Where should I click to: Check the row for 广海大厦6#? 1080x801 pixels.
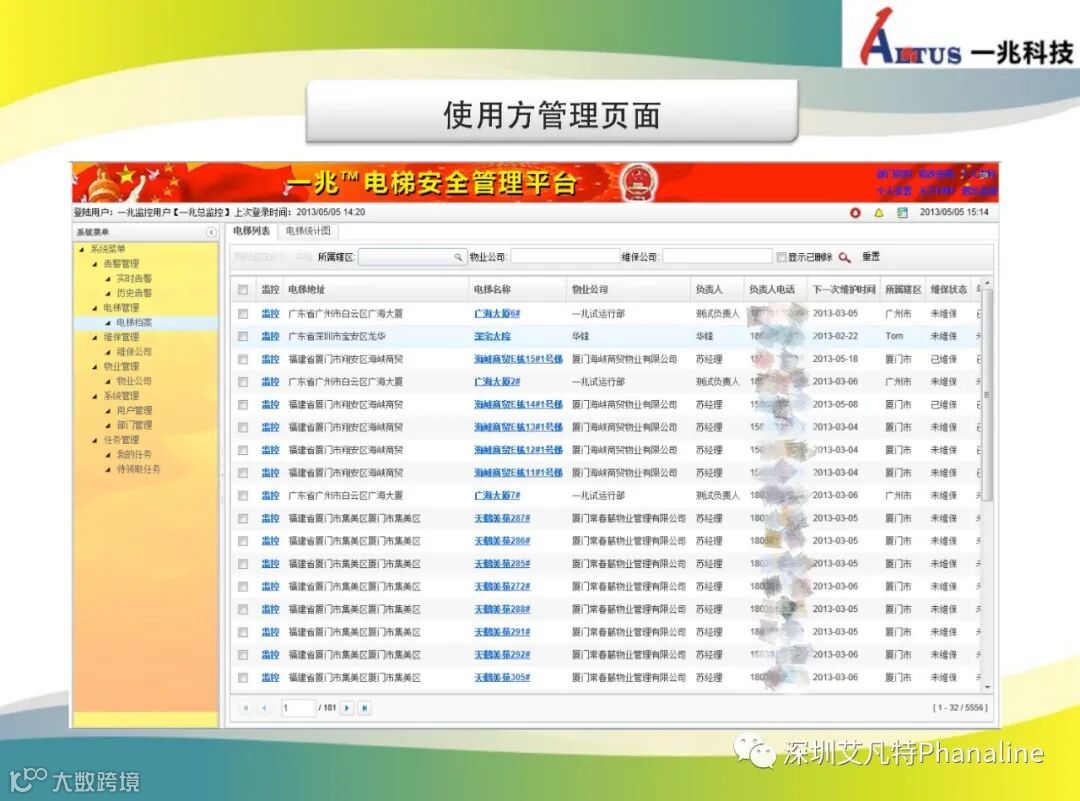(242, 314)
